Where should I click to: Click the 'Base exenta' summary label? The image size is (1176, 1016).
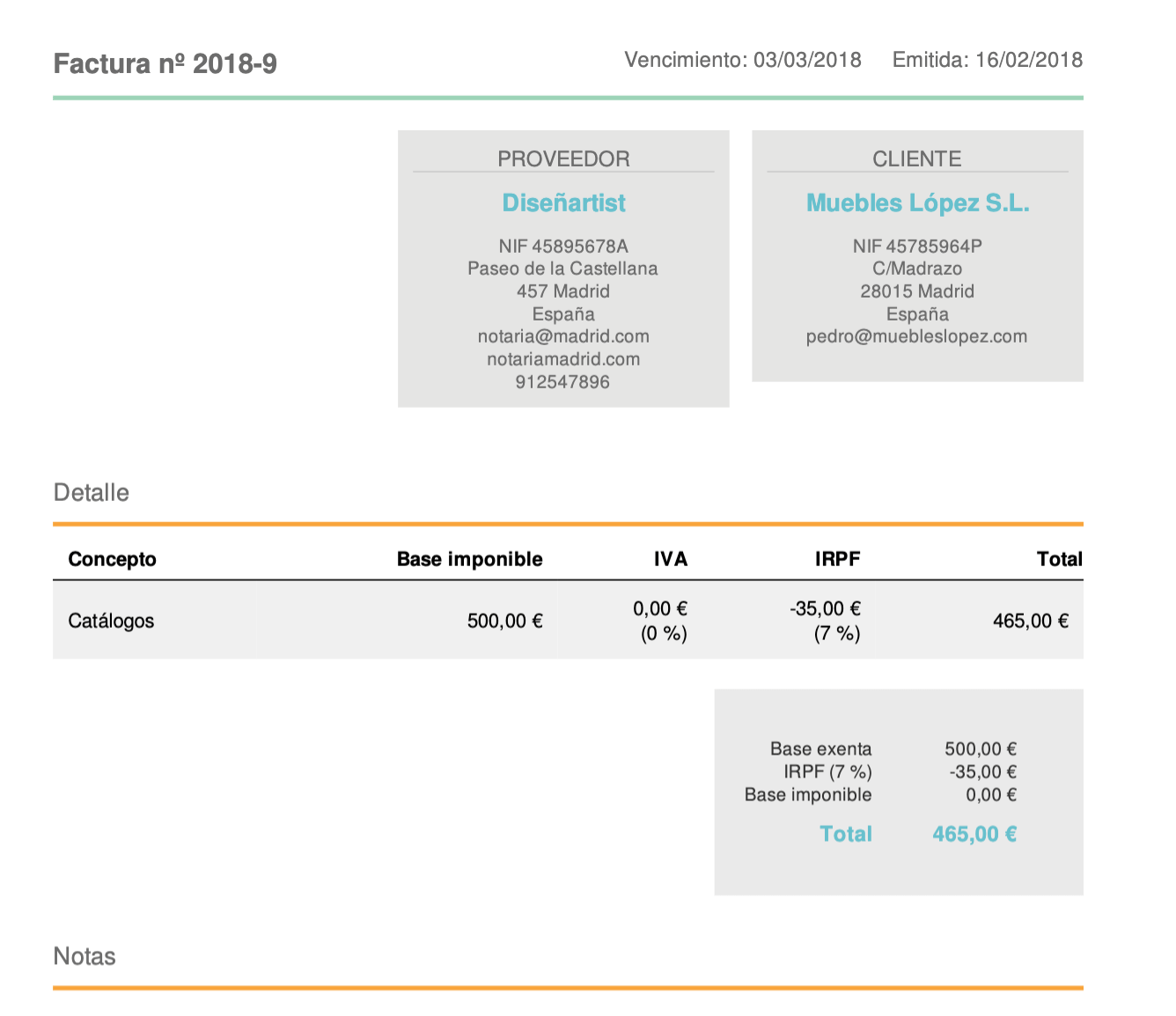click(x=821, y=749)
